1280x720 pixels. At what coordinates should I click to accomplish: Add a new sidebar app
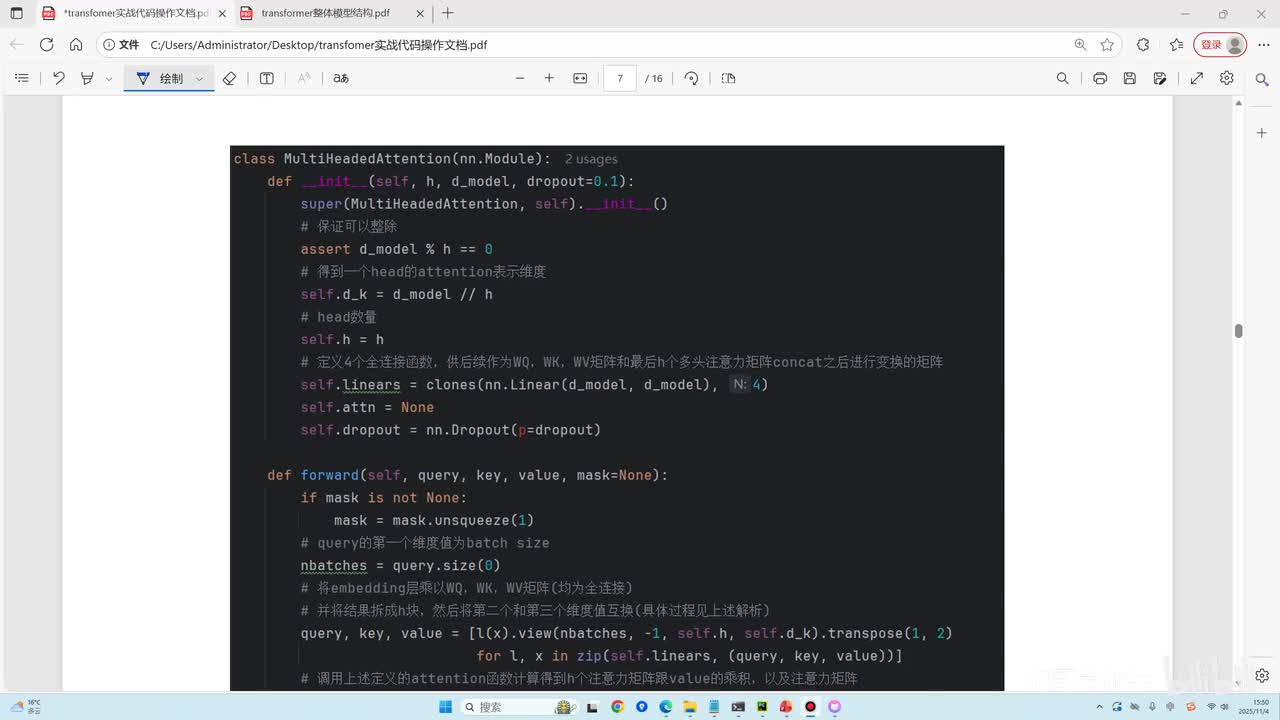click(x=1262, y=133)
